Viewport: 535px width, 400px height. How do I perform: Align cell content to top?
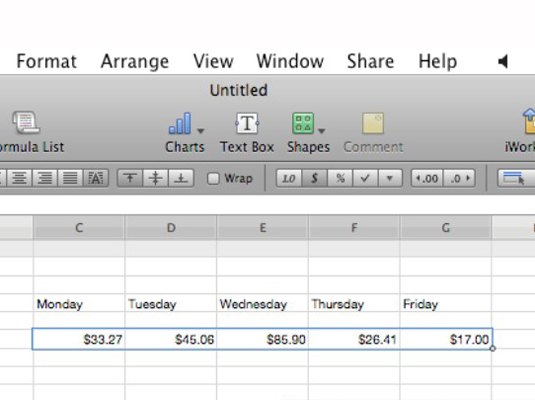tap(130, 178)
